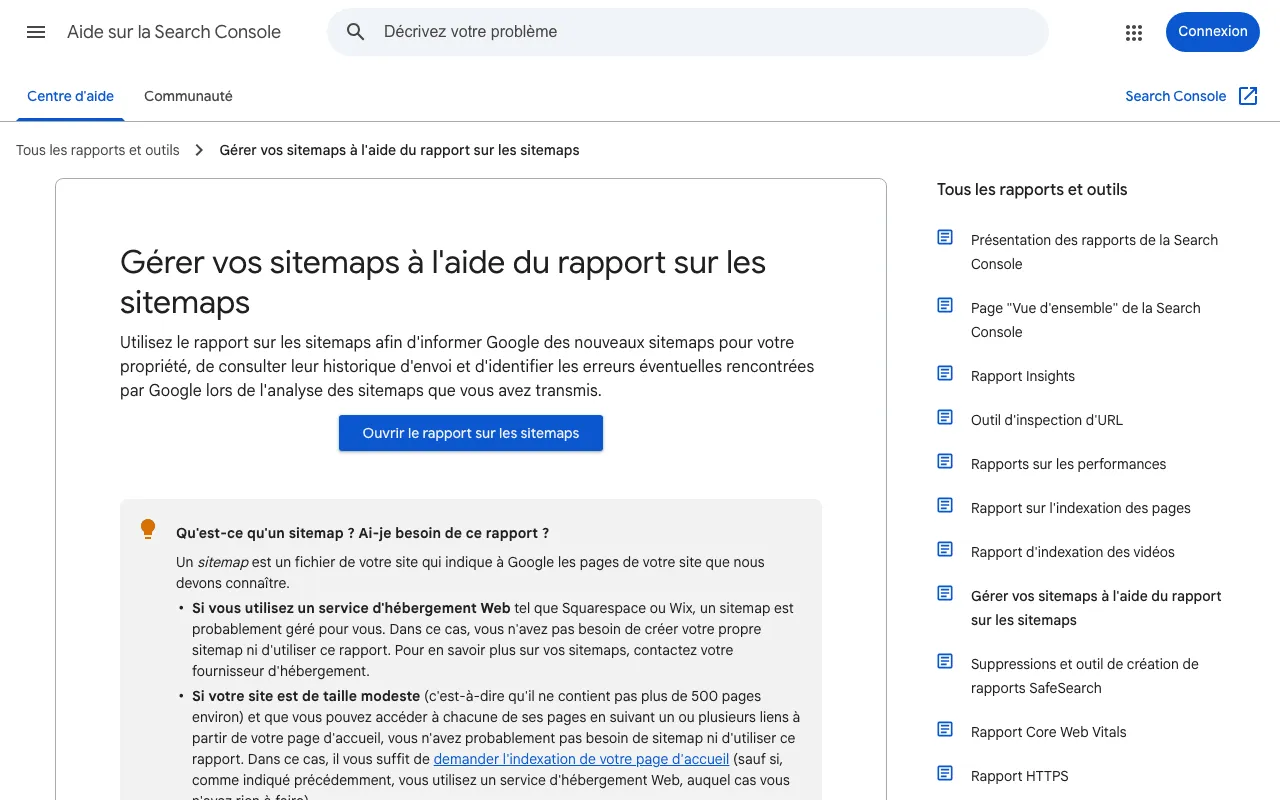This screenshot has width=1280, height=800.
Task: Open Présentation des rapports de la Search Console
Action: pyautogui.click(x=1095, y=252)
